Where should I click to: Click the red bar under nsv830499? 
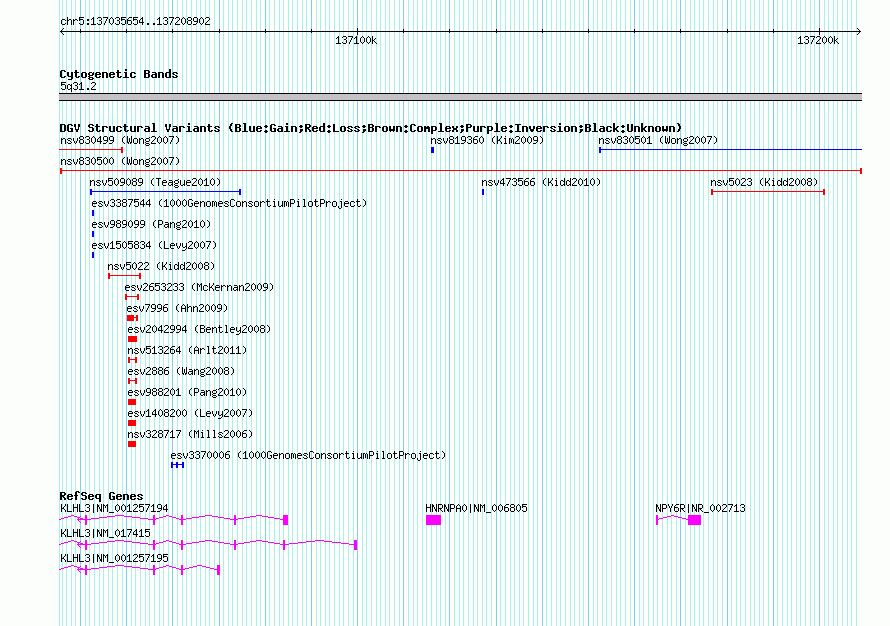tap(91, 150)
